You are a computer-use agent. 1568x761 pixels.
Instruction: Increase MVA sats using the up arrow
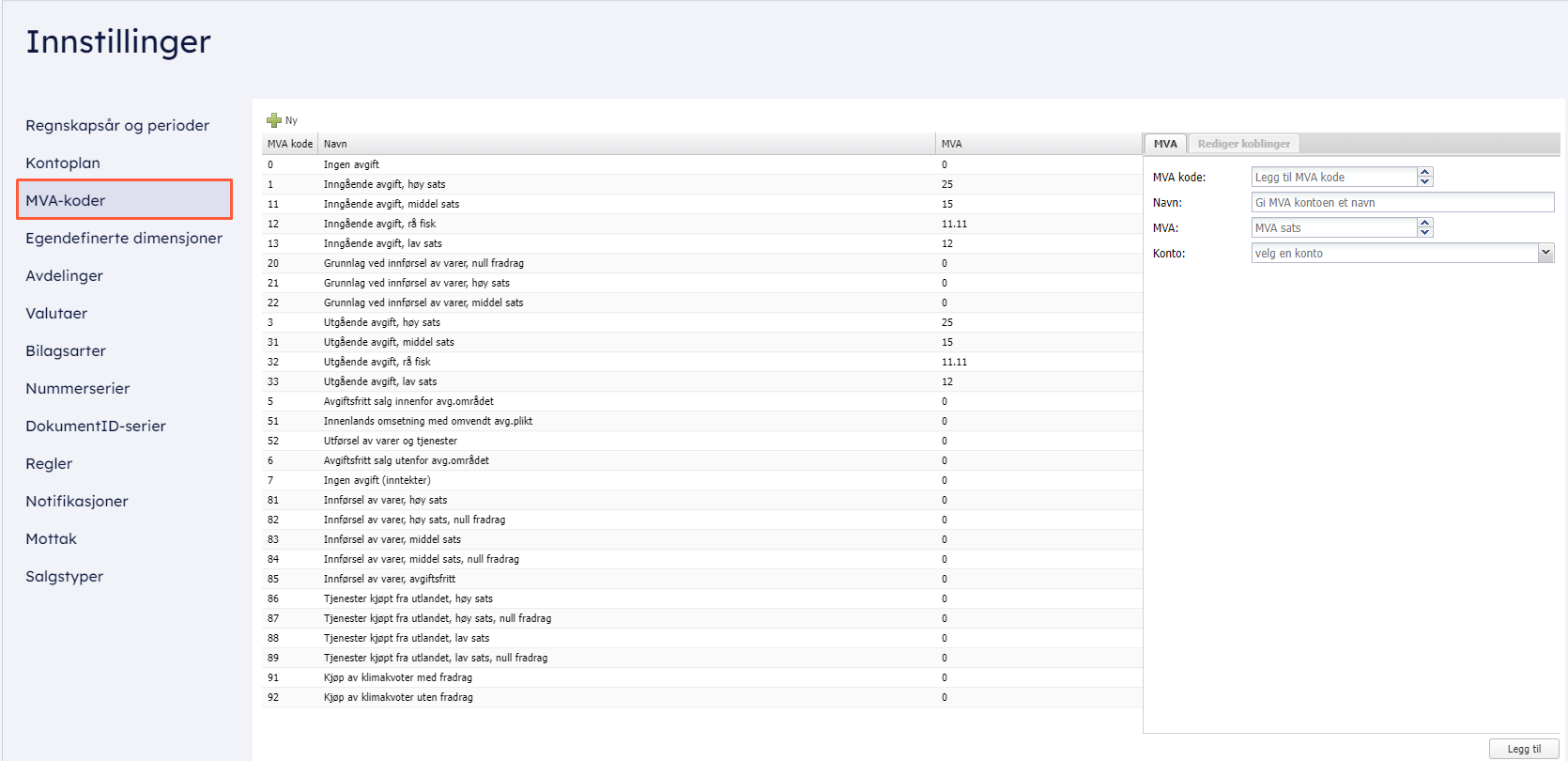[1425, 223]
